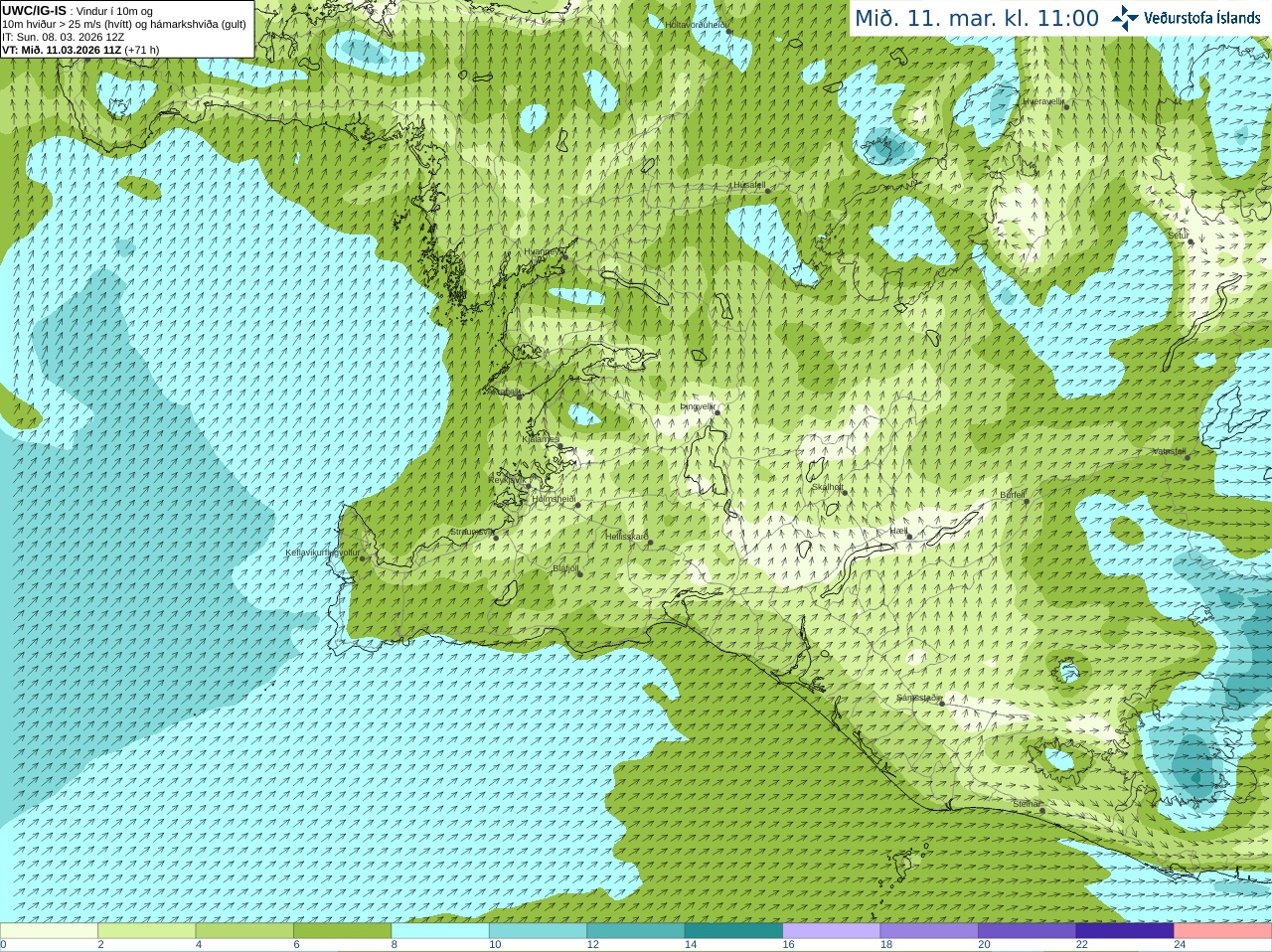
Task: Click the 2–4 m/s light green legend swatch
Action: pyautogui.click(x=147, y=931)
